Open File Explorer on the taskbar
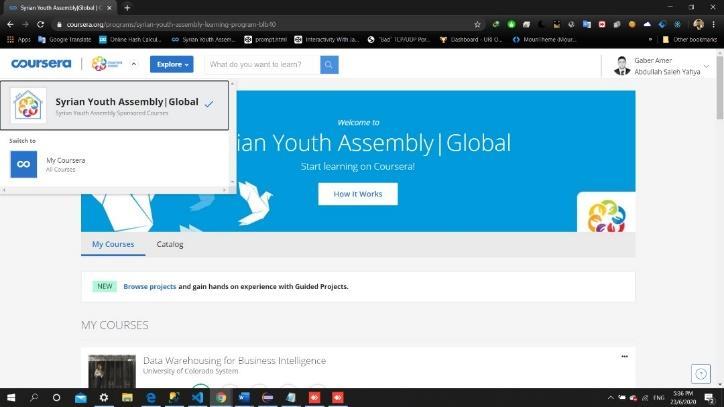 [127, 397]
